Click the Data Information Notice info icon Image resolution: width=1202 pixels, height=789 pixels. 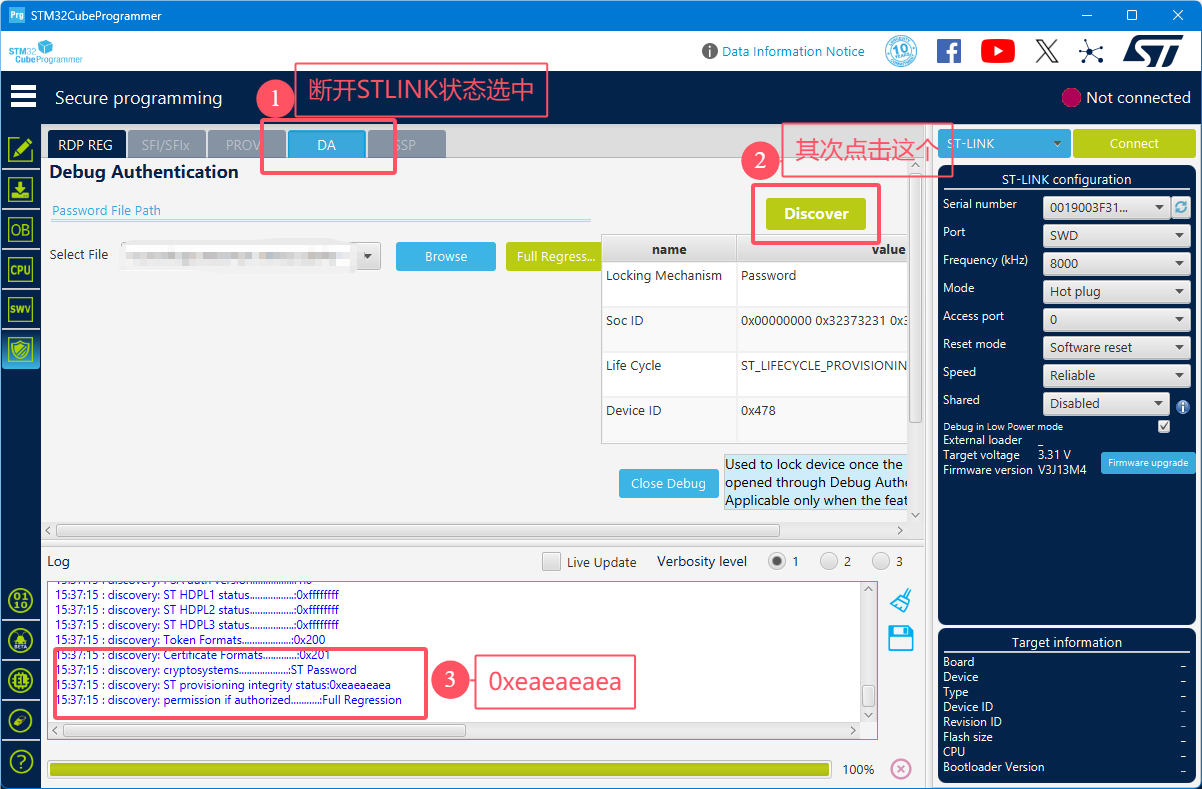click(x=710, y=51)
